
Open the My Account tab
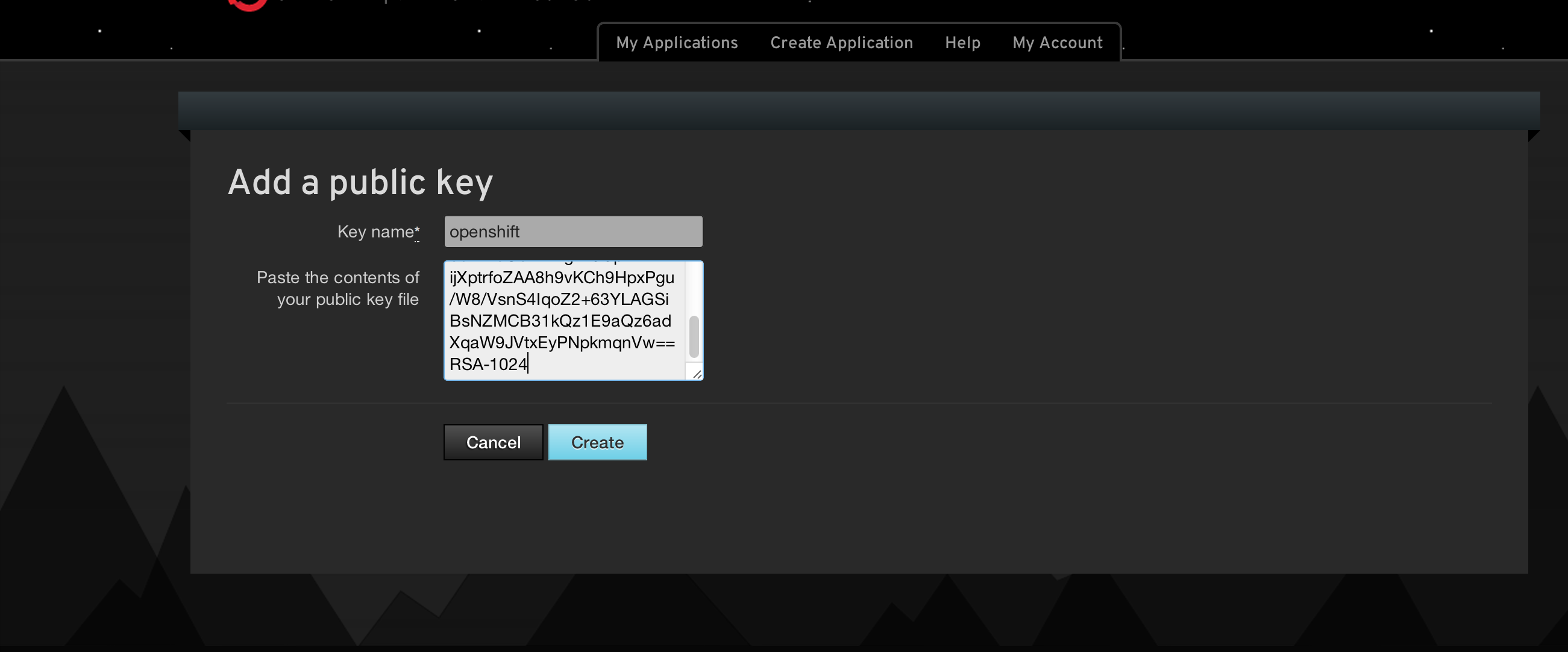(x=1057, y=43)
